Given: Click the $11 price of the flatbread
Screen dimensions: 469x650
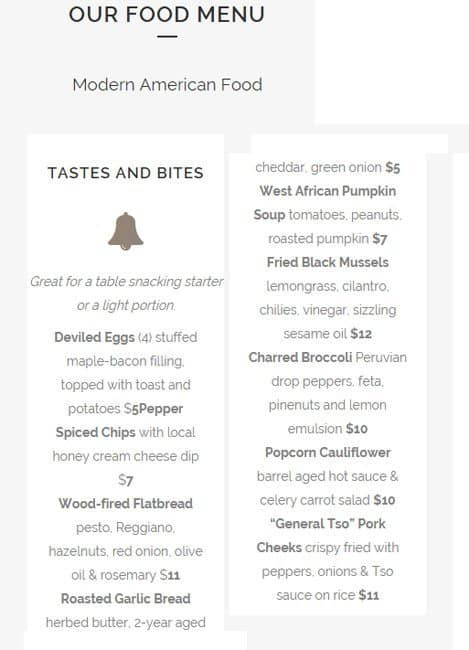Looking at the screenshot, I should 170,575.
